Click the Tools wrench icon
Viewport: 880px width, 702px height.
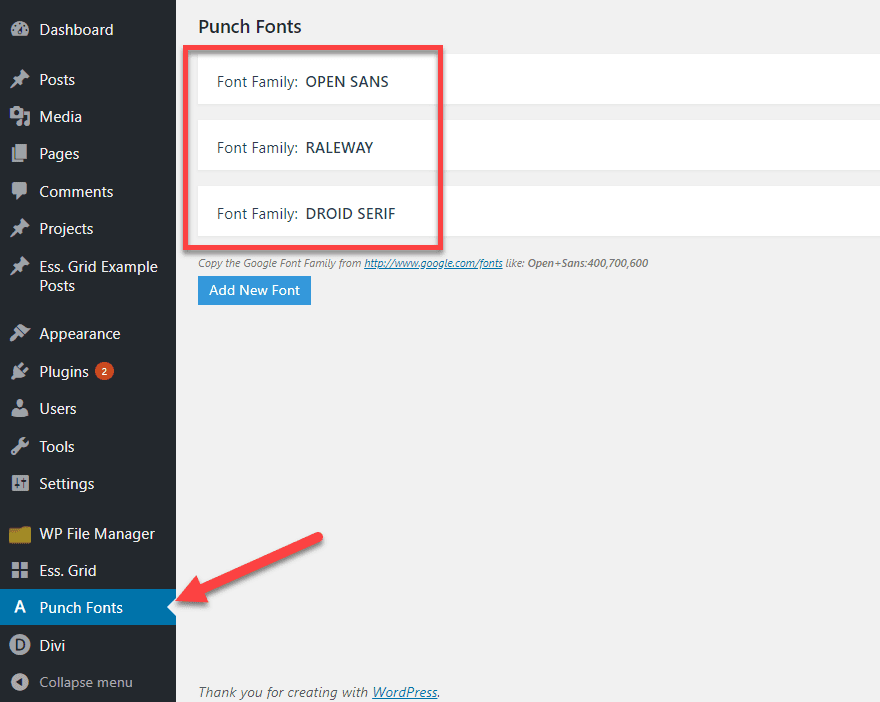click(19, 447)
